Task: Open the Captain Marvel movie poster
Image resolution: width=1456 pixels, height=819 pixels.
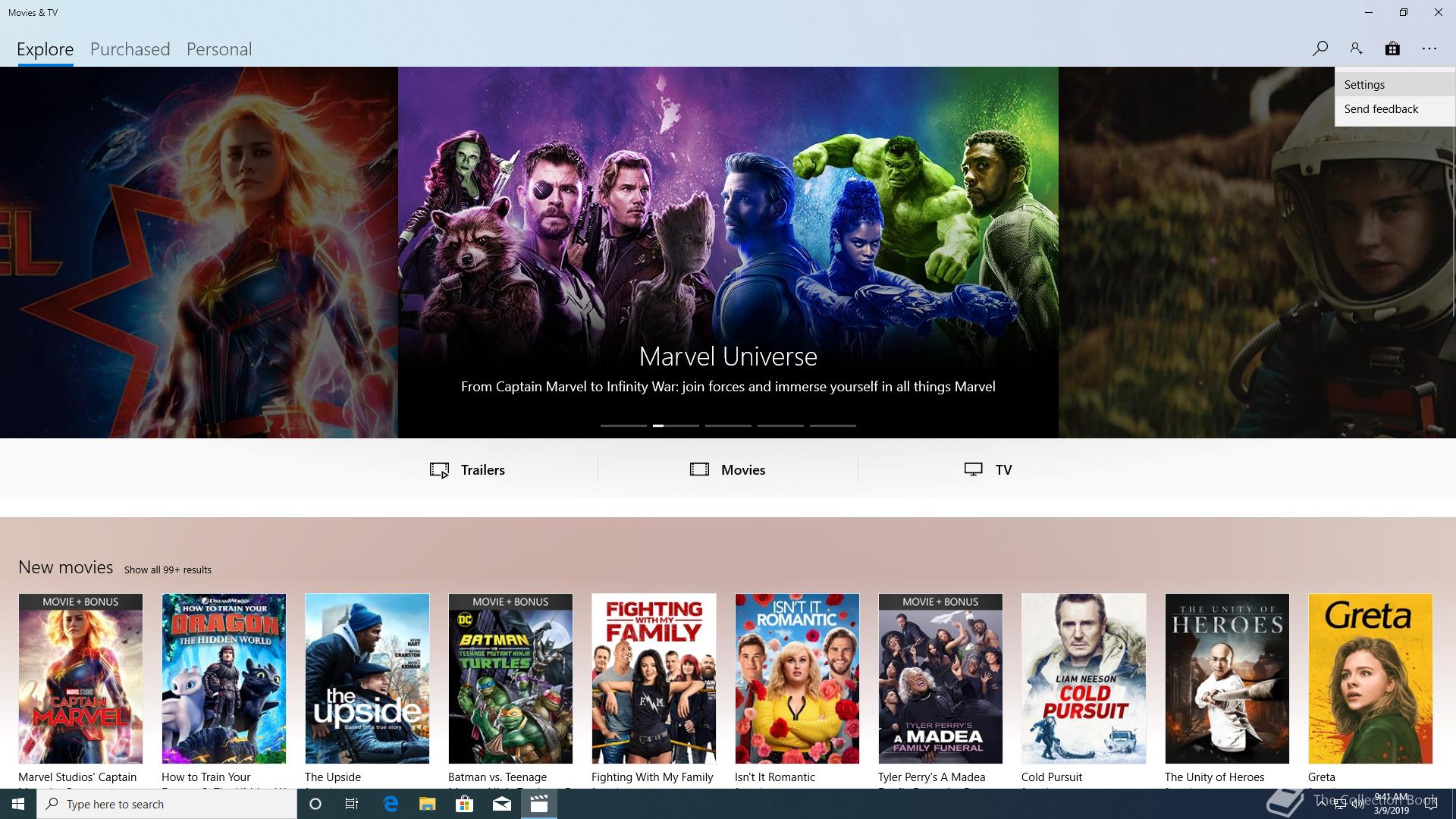Action: pos(80,679)
